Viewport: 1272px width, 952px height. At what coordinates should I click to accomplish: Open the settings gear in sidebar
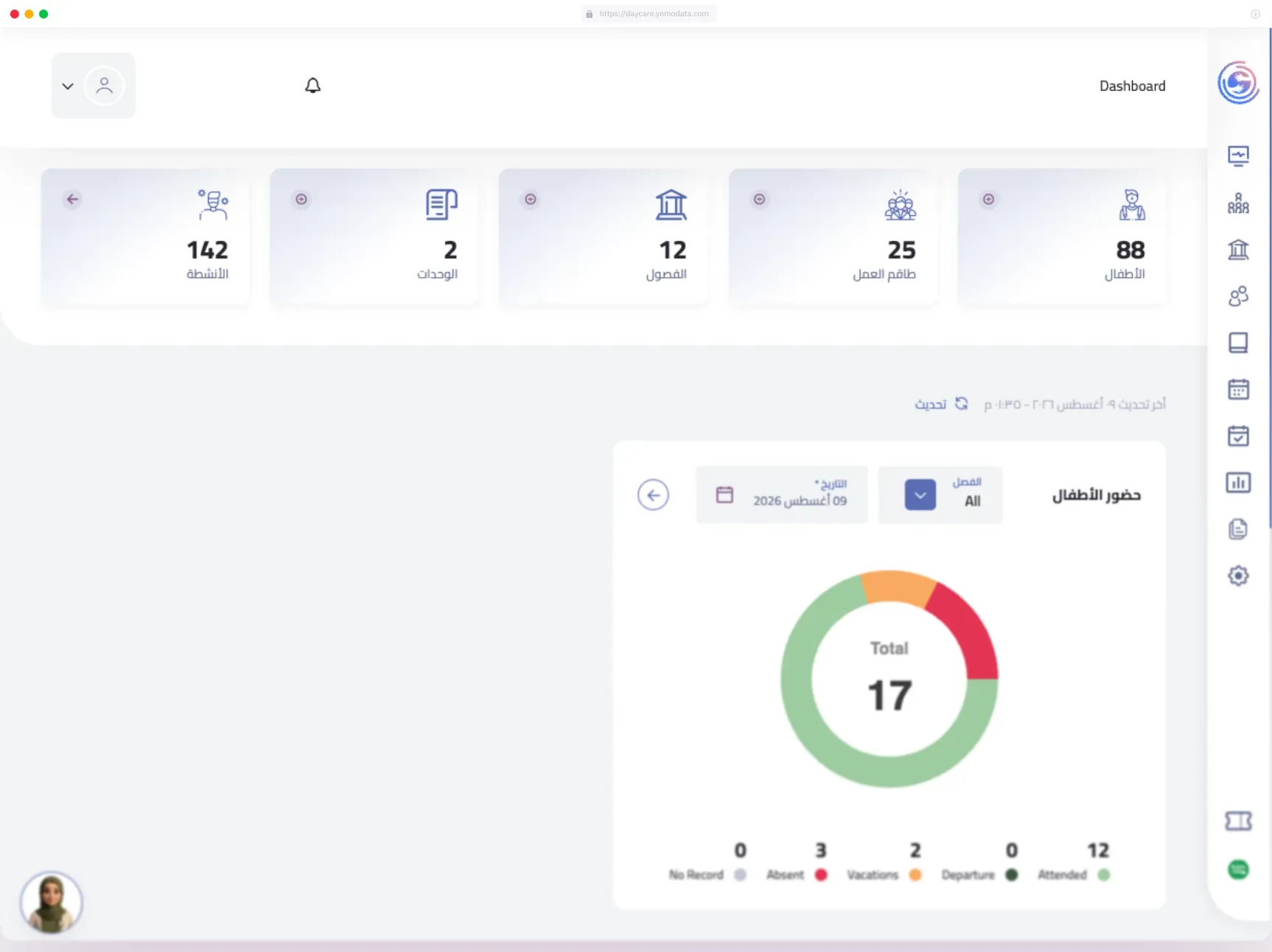click(1238, 575)
